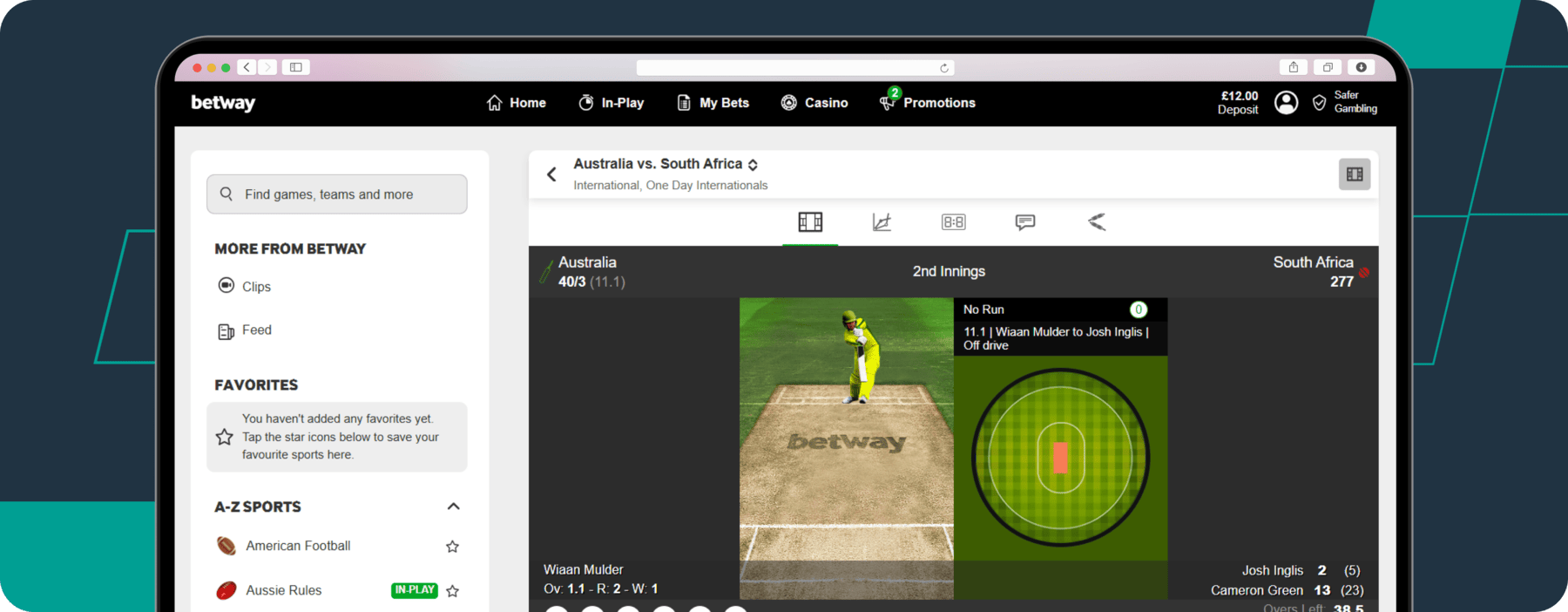
Task: Toggle the match tracker panel button
Action: pos(1355,174)
